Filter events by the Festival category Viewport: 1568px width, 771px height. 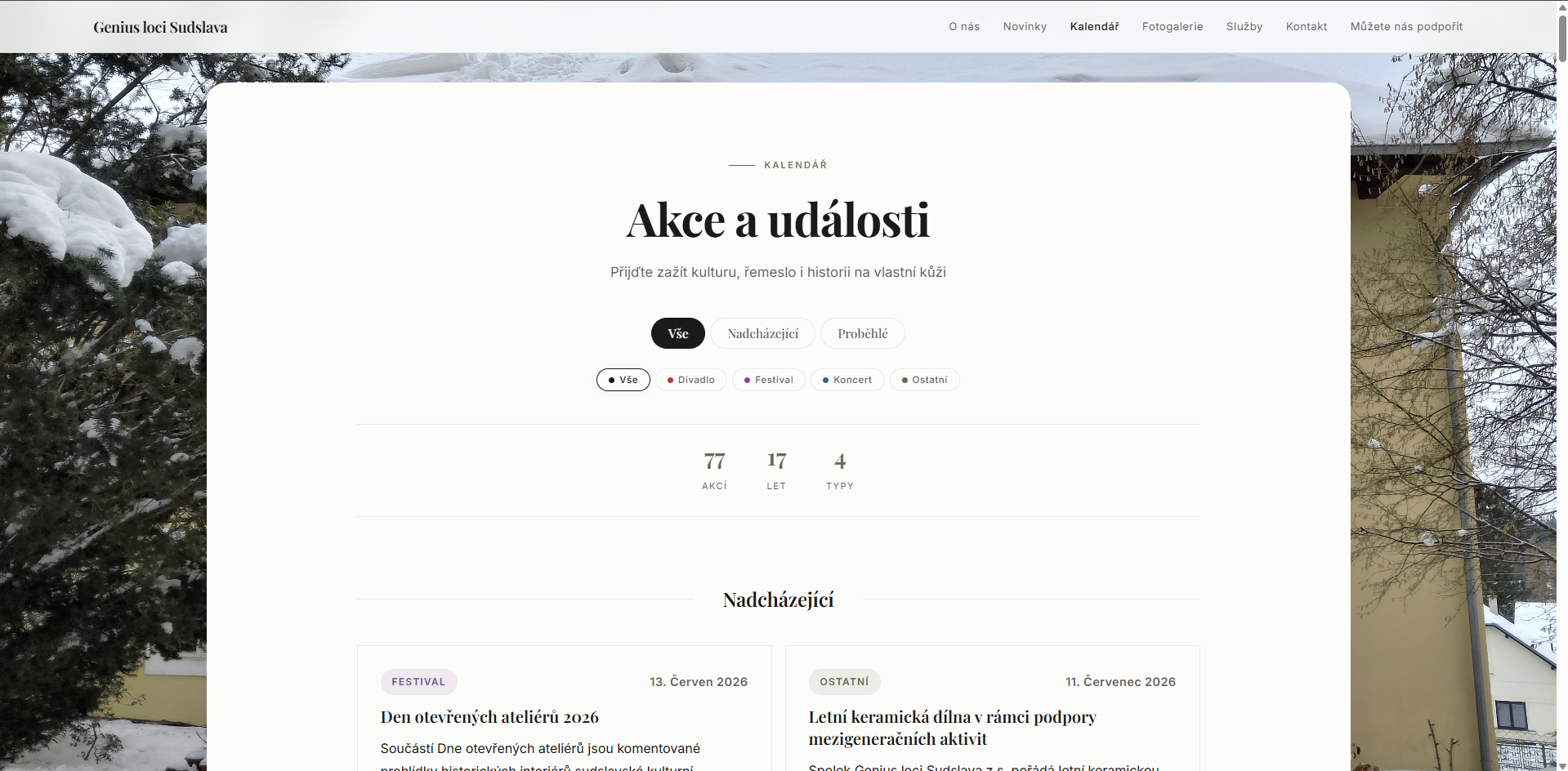768,380
